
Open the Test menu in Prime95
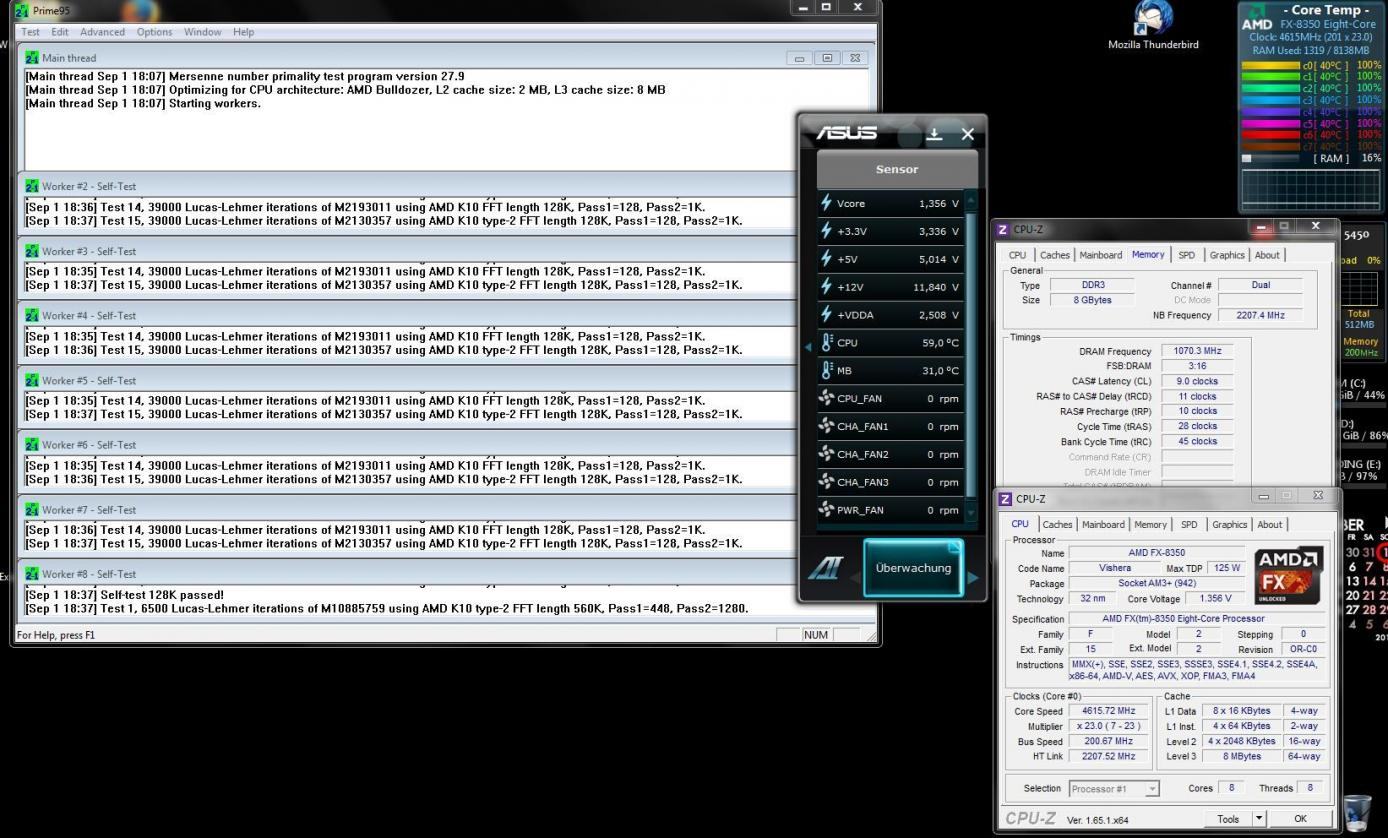pyautogui.click(x=31, y=32)
